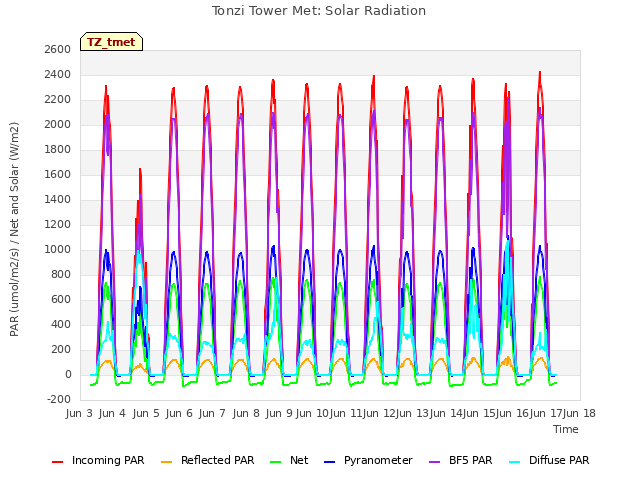Click the orange Reflected PAR legend swatch

tap(167, 462)
